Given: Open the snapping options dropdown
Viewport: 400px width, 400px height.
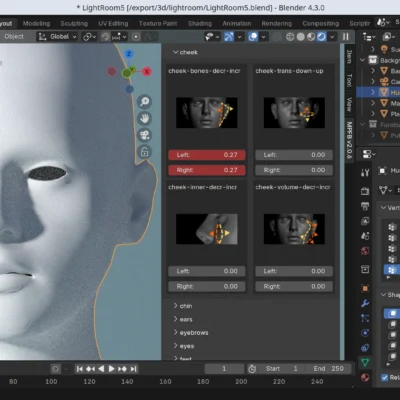Looking at the screenshot, I should pos(119,36).
